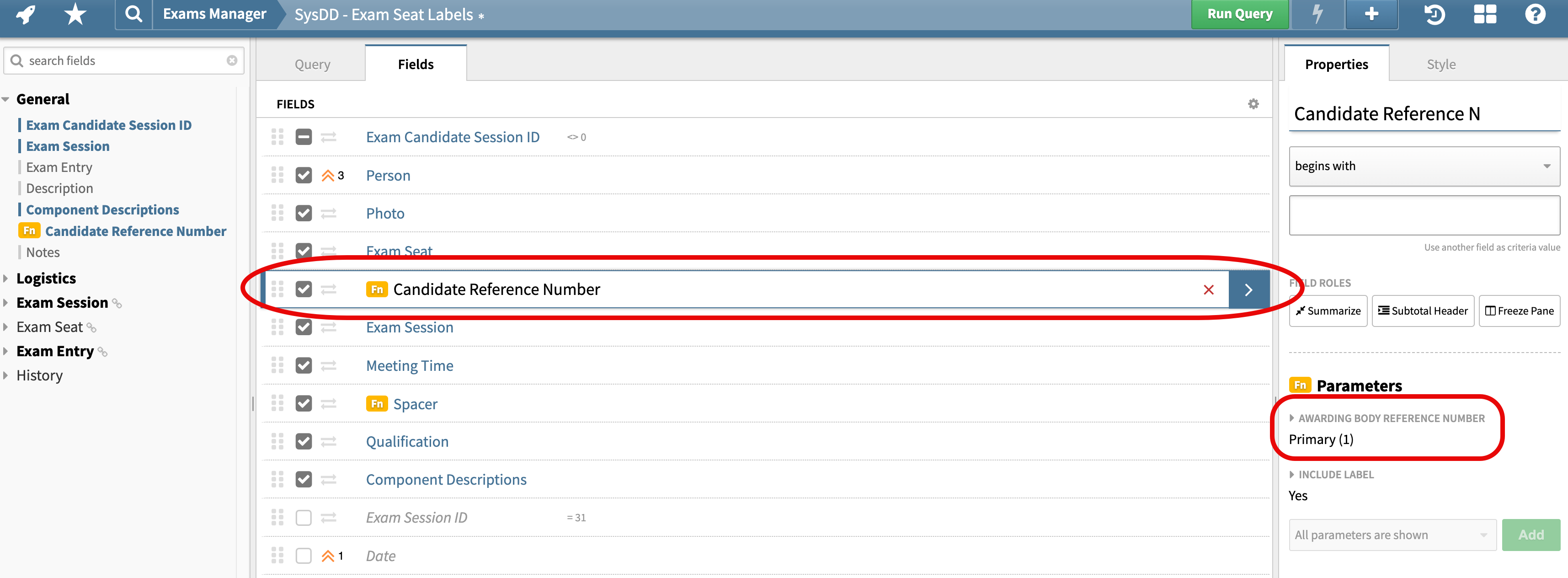Switch to the Query tab
The height and width of the screenshot is (578, 1568).
pos(312,64)
